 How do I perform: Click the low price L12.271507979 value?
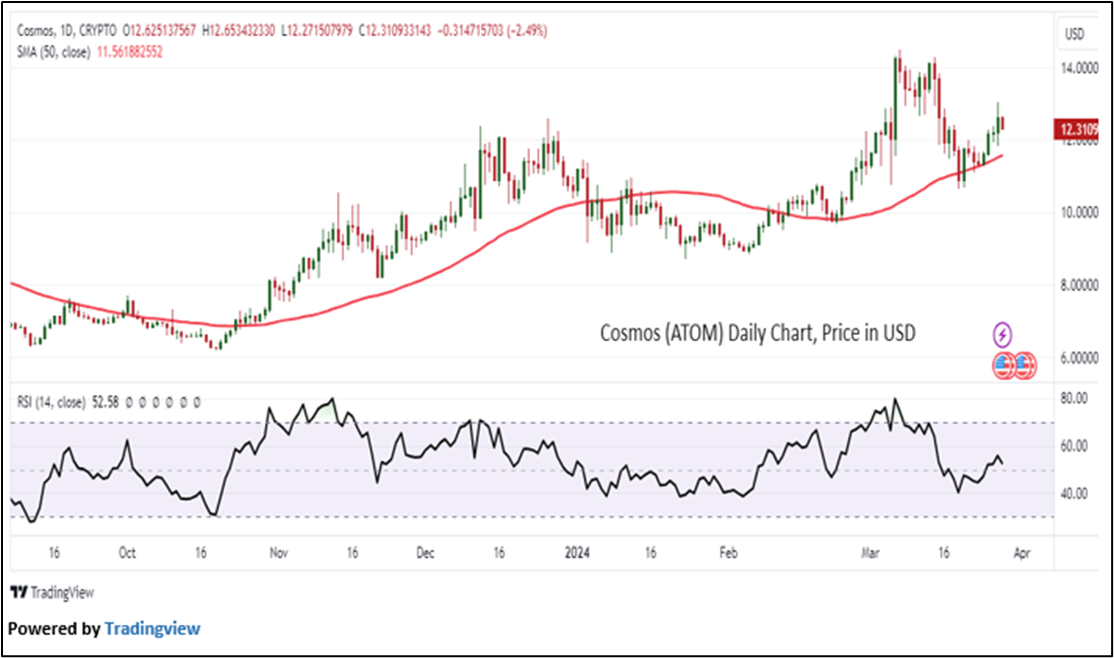pos(317,31)
